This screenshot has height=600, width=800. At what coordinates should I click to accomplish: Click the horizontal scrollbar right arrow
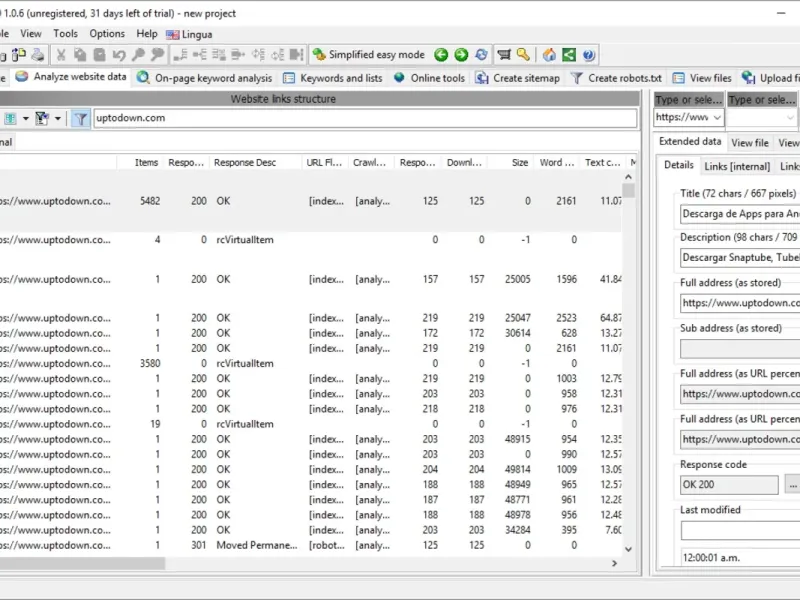(x=615, y=563)
